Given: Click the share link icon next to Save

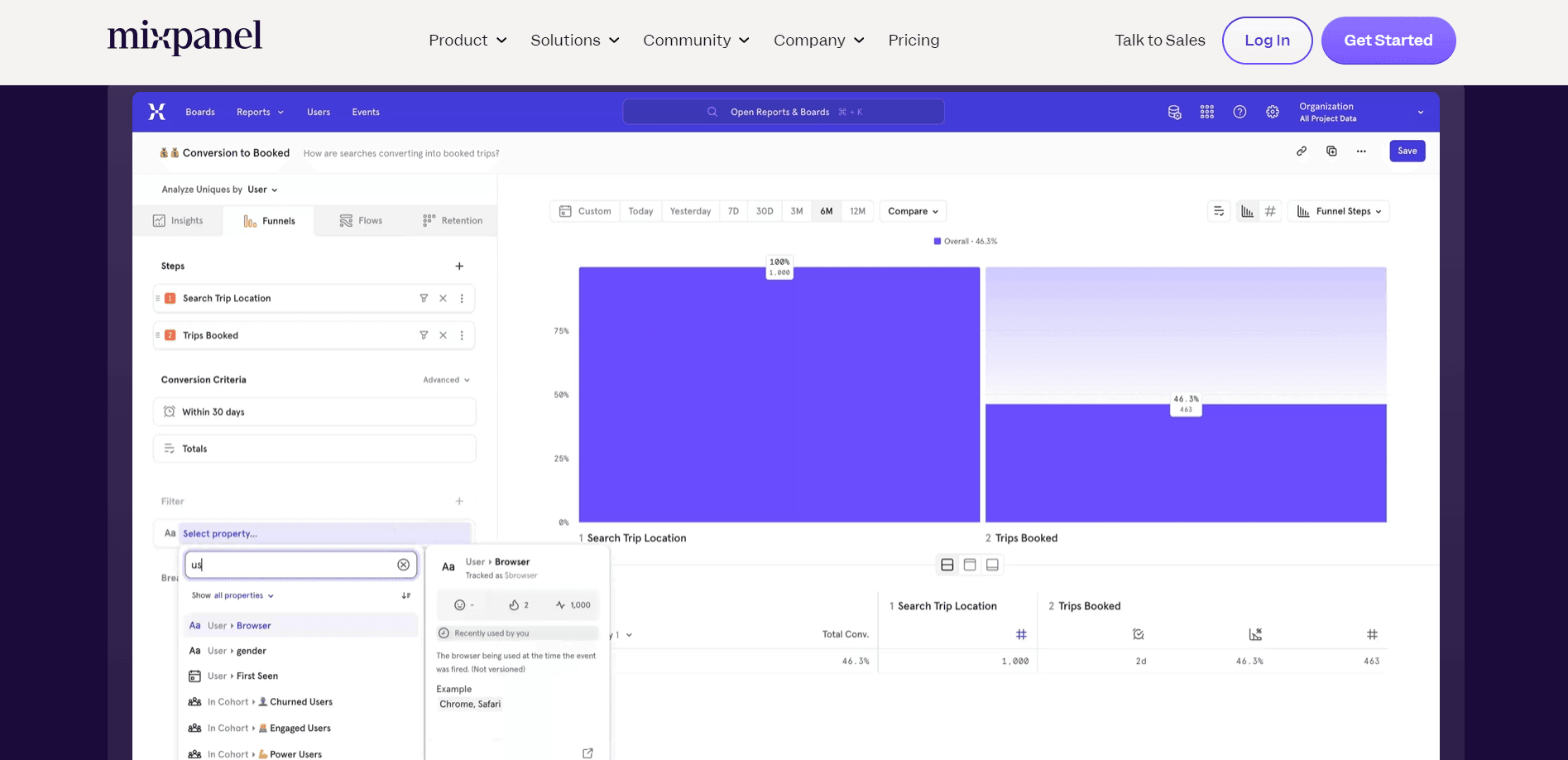Looking at the screenshot, I should tap(1302, 151).
